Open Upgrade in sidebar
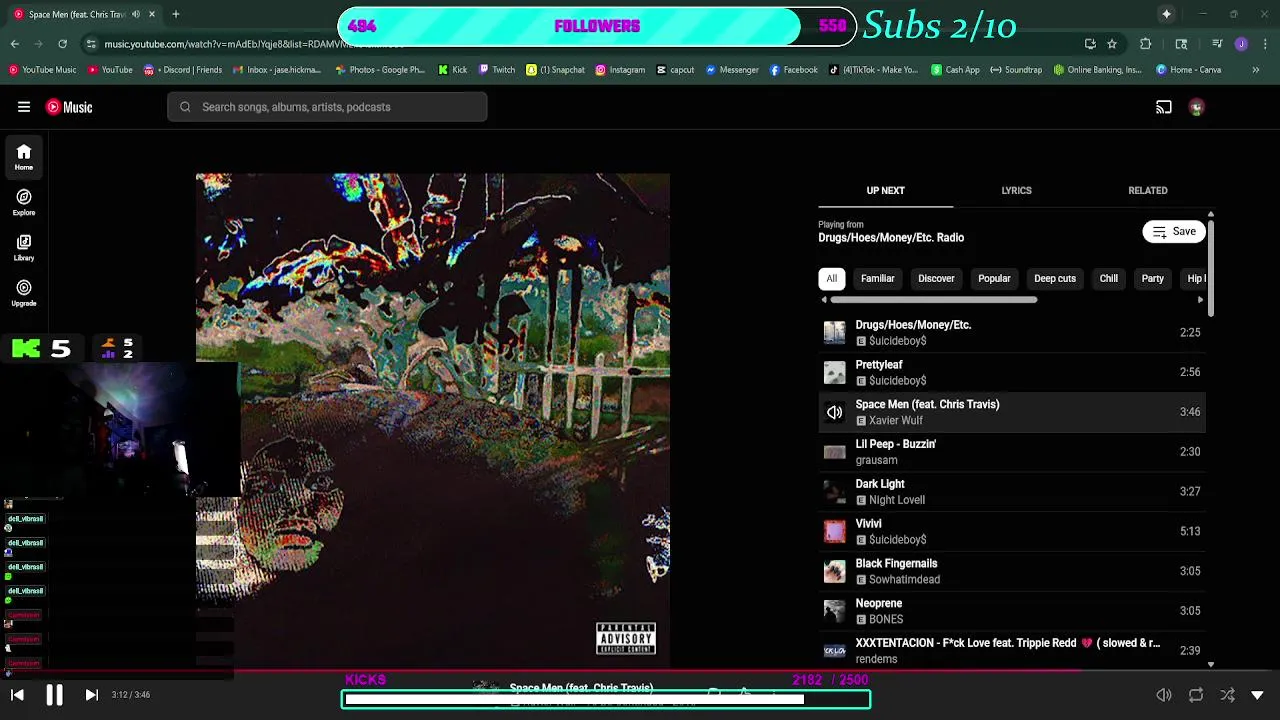 tap(24, 293)
